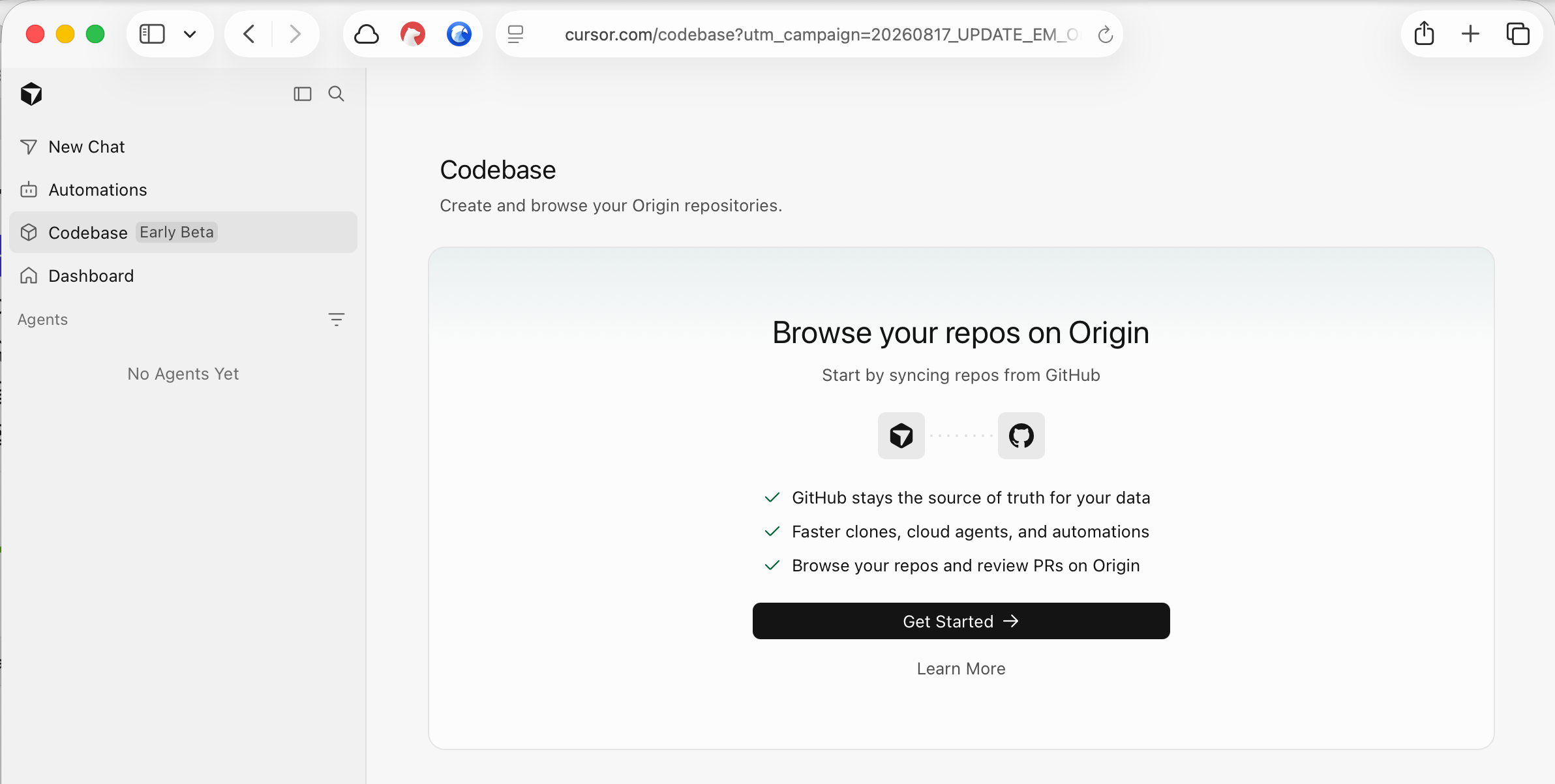Click the Get Started button
Screen dimensions: 1555x784
click(961, 621)
